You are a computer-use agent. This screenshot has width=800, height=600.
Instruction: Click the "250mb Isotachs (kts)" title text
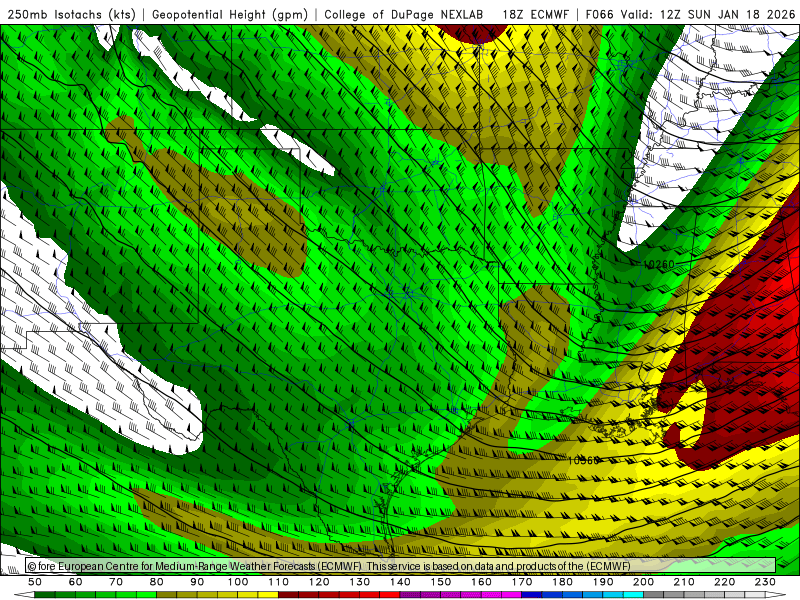click(x=71, y=14)
